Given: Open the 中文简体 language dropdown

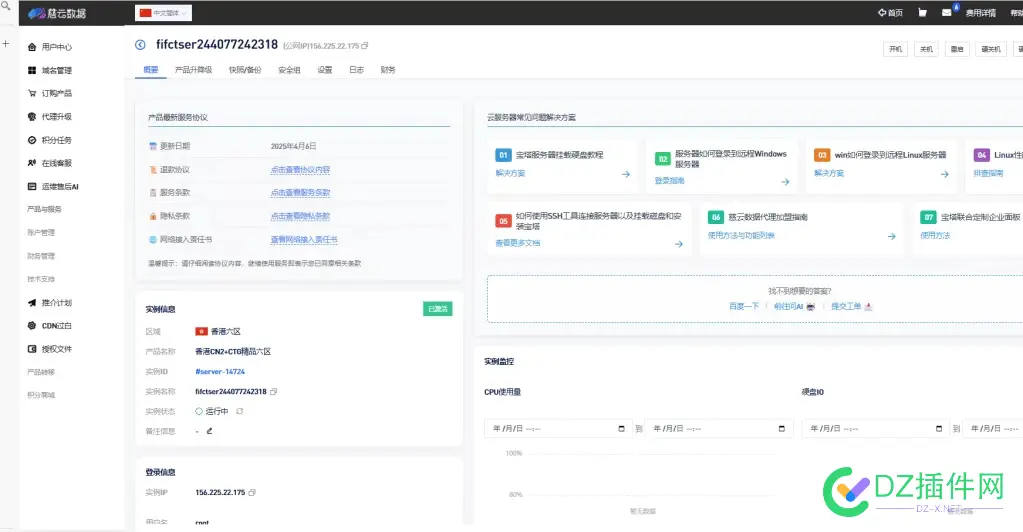Looking at the screenshot, I should coord(163,12).
